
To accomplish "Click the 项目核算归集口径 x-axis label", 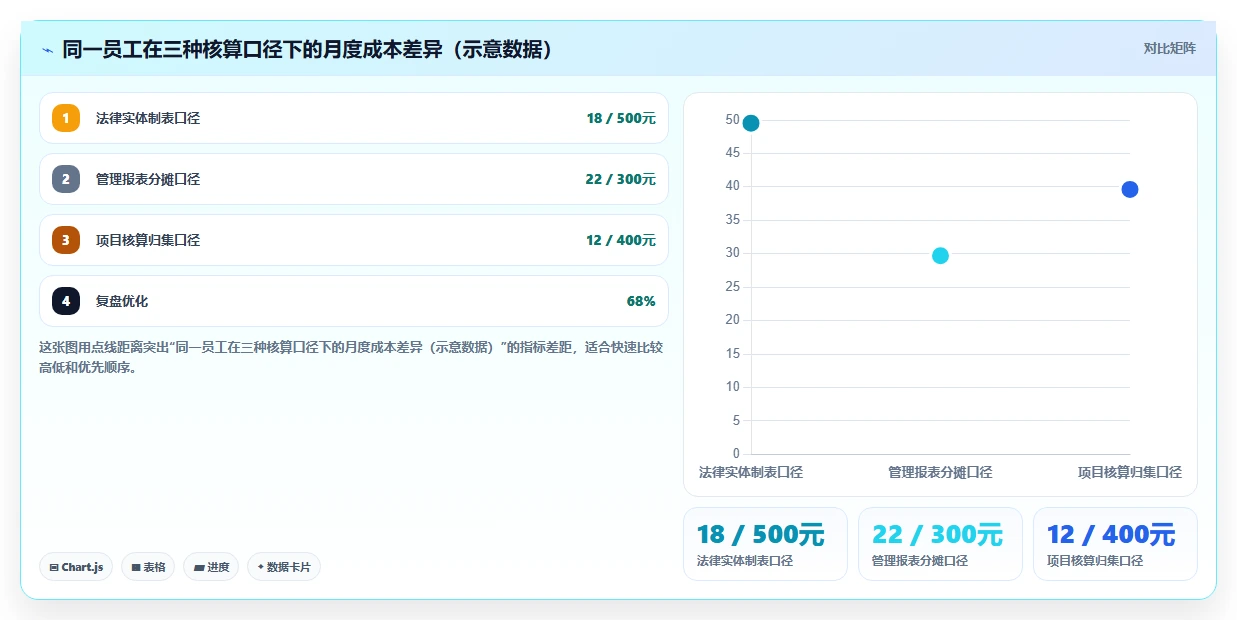I will [1130, 472].
